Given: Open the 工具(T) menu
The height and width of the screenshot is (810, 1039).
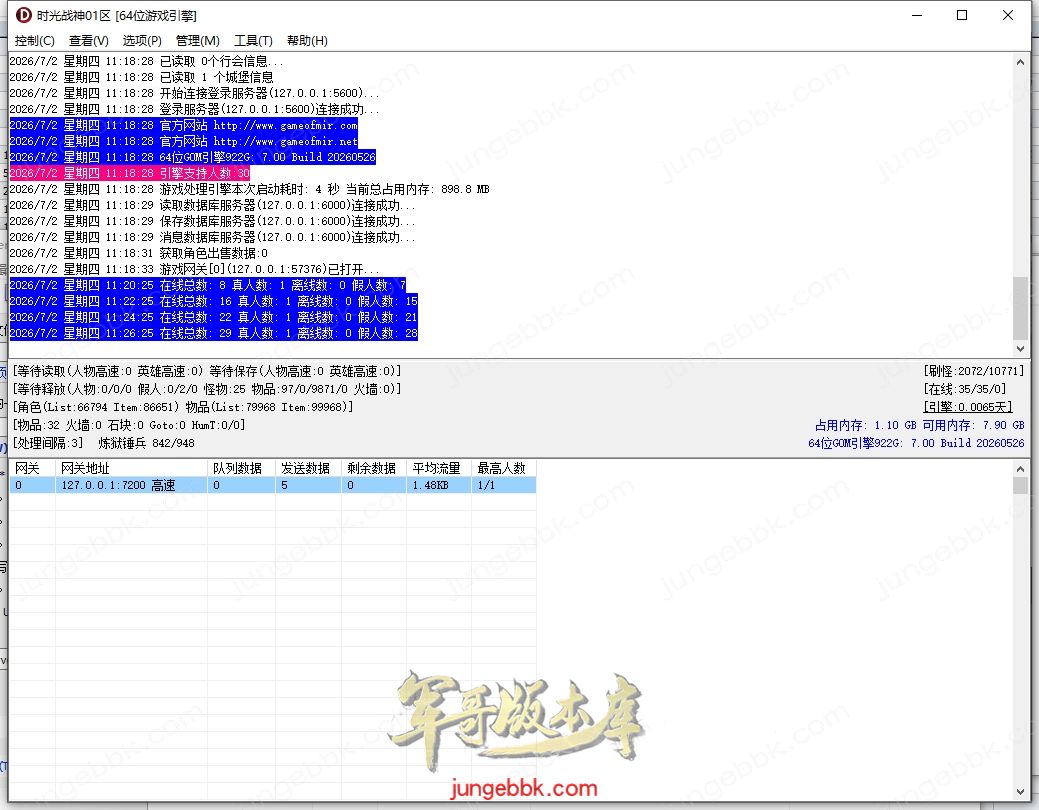Looking at the screenshot, I should [x=253, y=40].
